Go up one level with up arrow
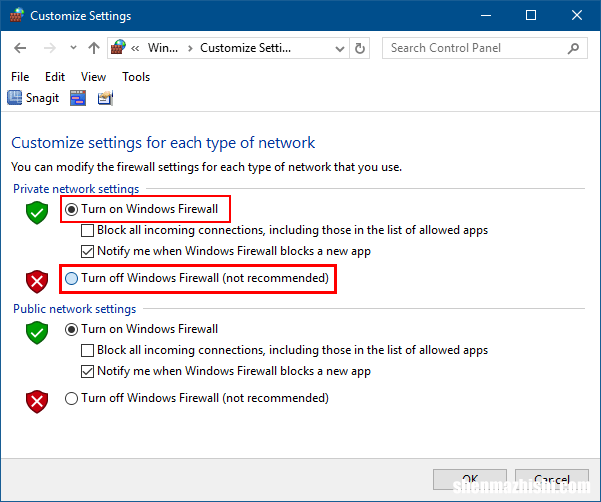 pos(94,48)
